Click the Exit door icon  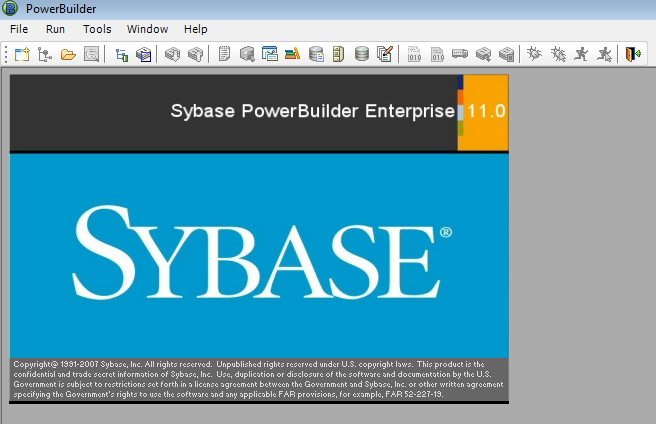click(632, 54)
